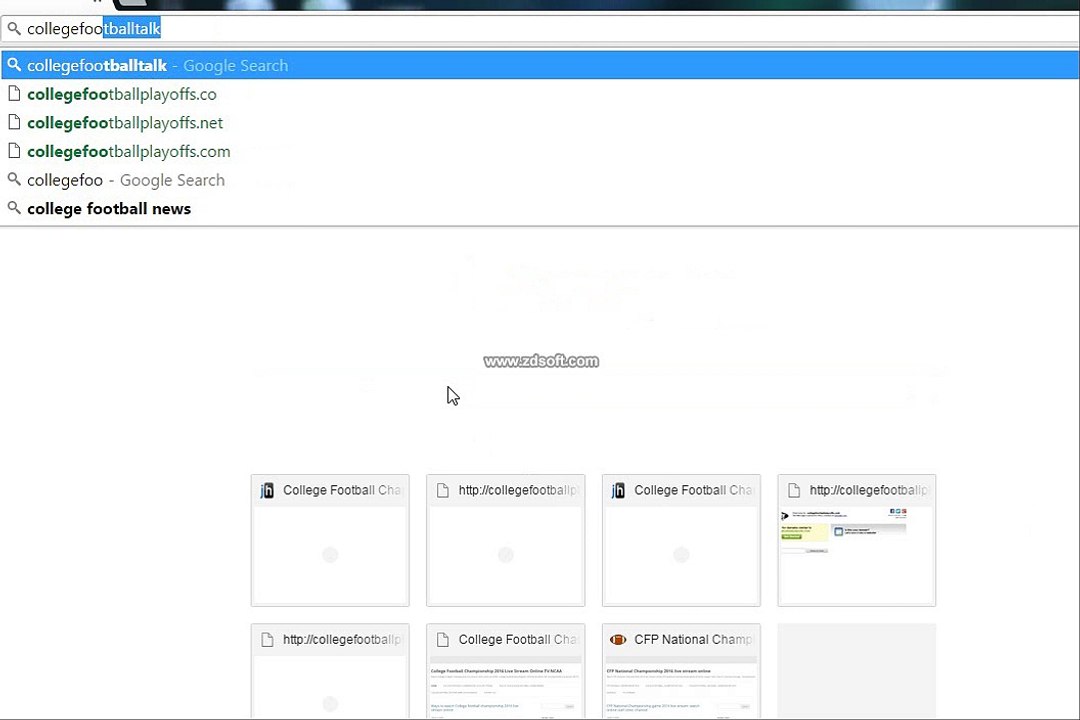This screenshot has width=1080, height=720.
Task: Choose the college football news suggestion
Action: (540, 209)
